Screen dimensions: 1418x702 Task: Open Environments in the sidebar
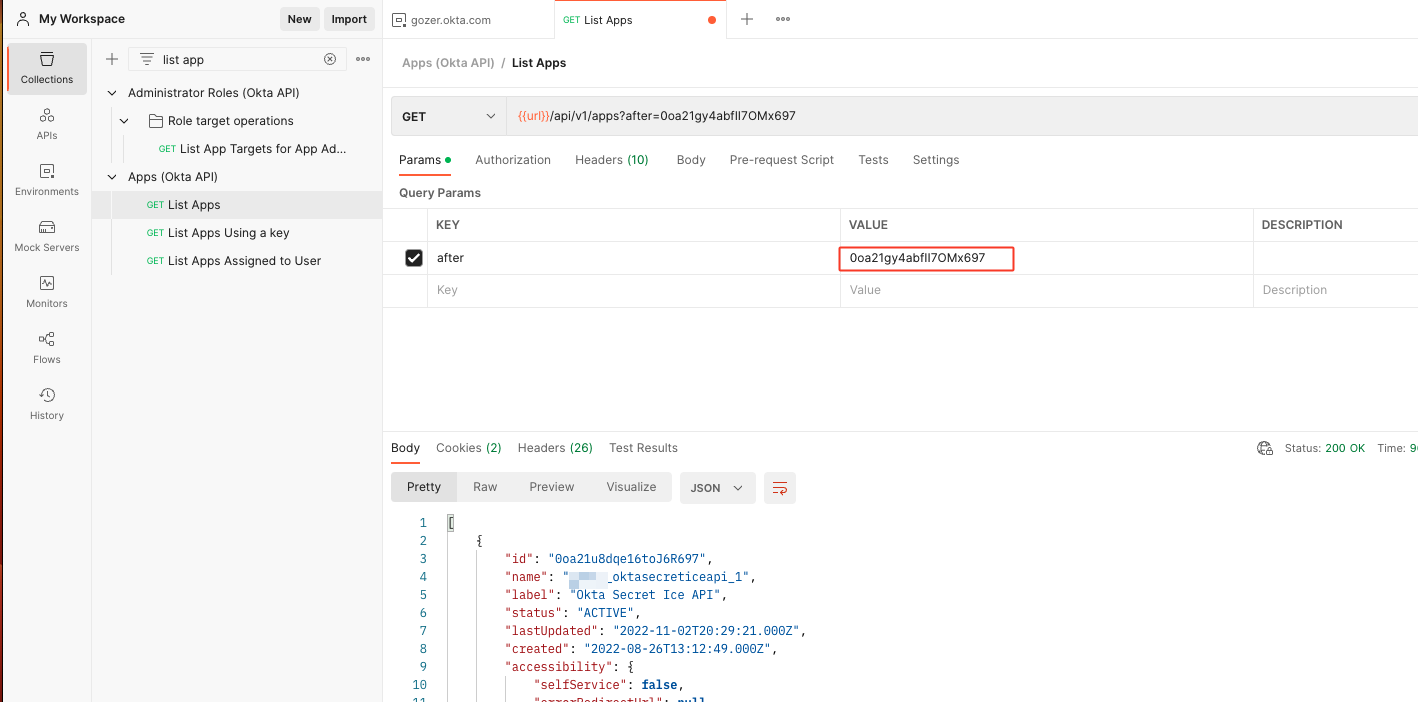coord(47,180)
